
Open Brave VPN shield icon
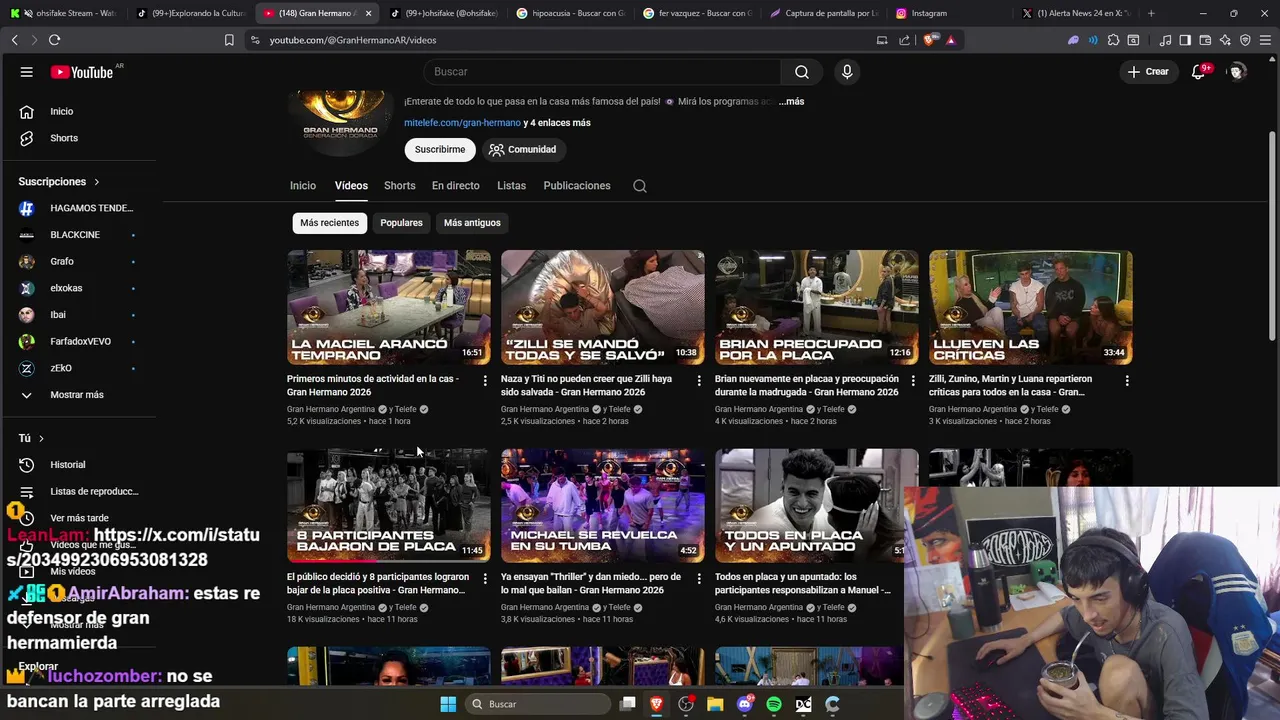click(1245, 40)
